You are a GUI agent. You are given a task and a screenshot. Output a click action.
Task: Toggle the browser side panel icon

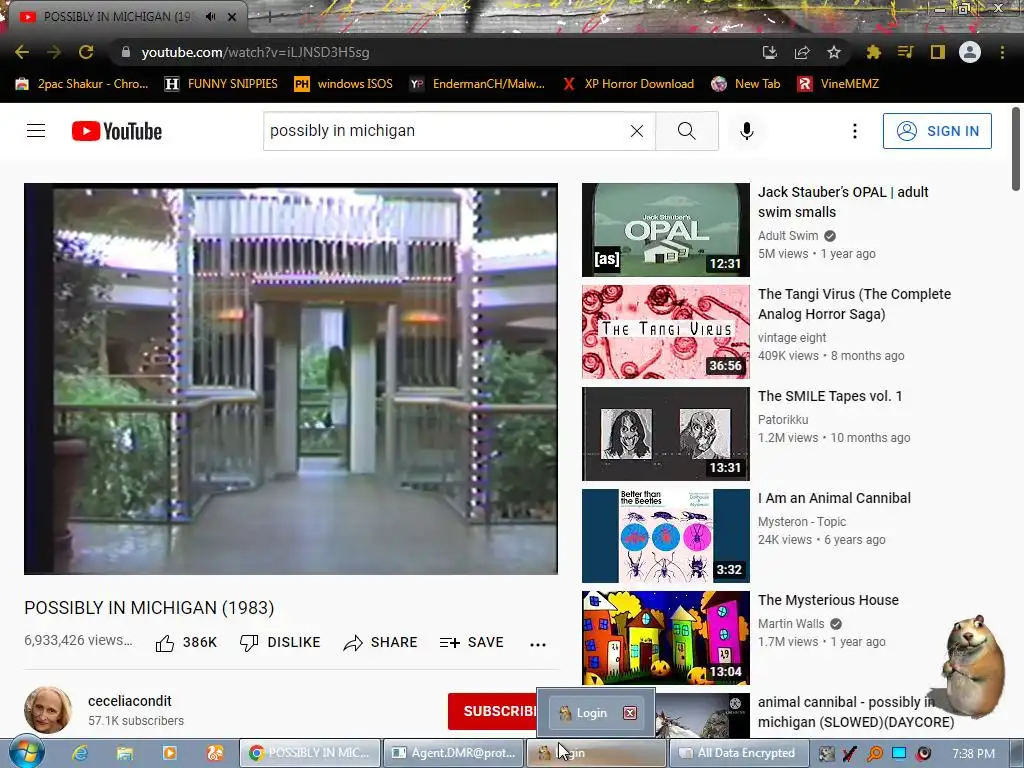coord(938,52)
